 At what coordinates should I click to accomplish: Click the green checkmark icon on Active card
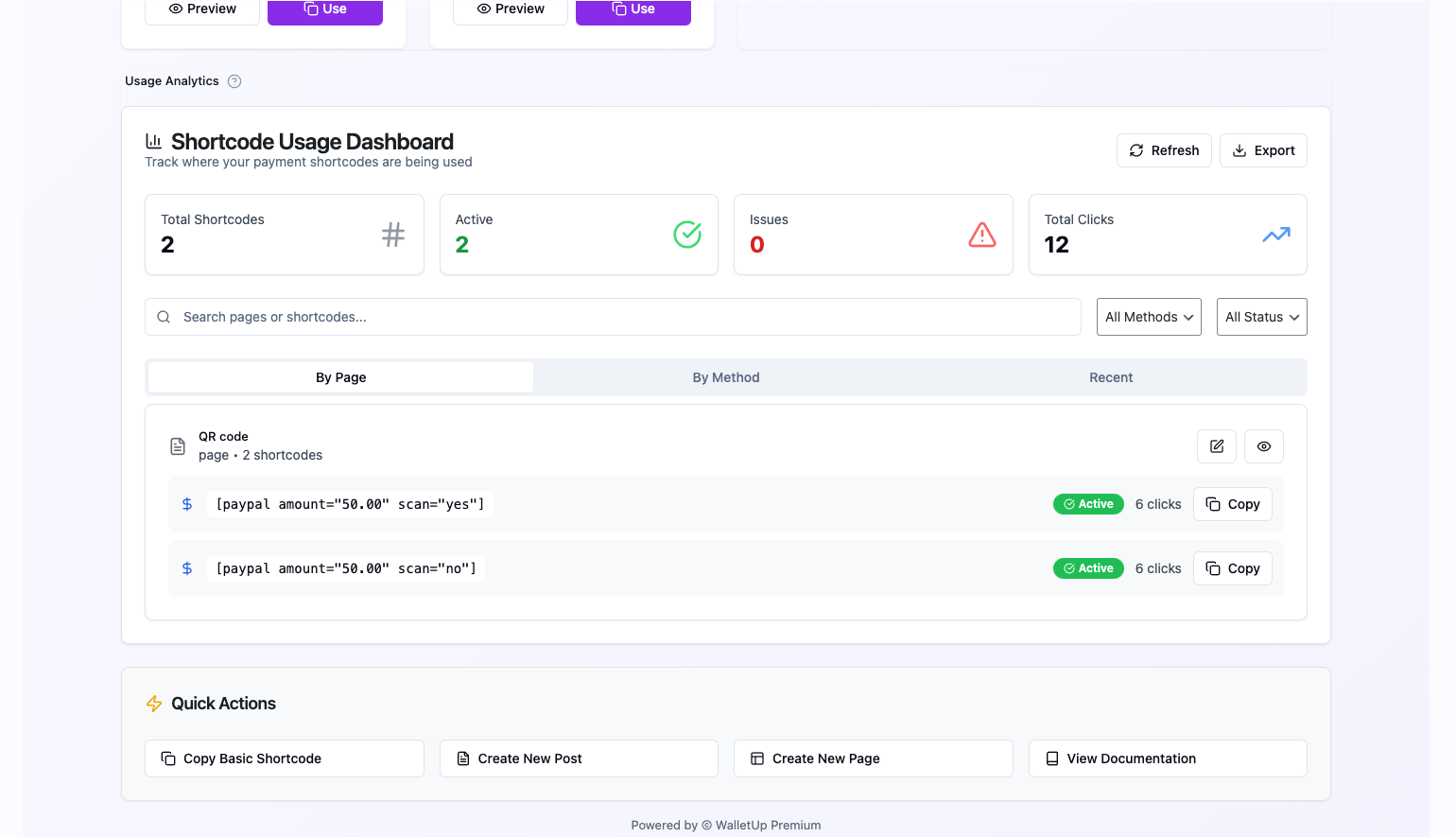(x=687, y=235)
